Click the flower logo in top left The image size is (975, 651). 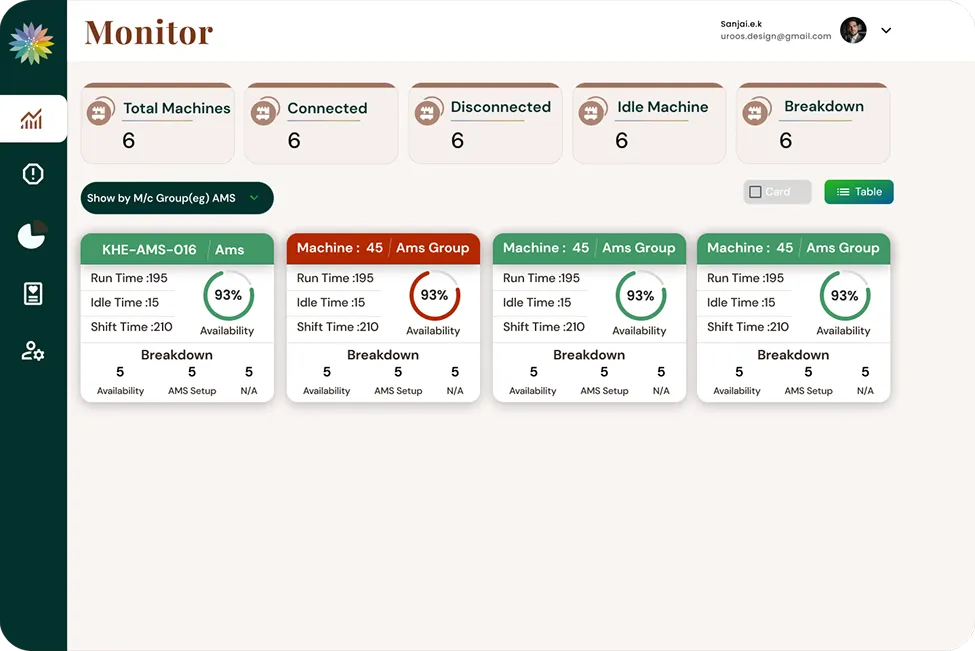(32, 42)
